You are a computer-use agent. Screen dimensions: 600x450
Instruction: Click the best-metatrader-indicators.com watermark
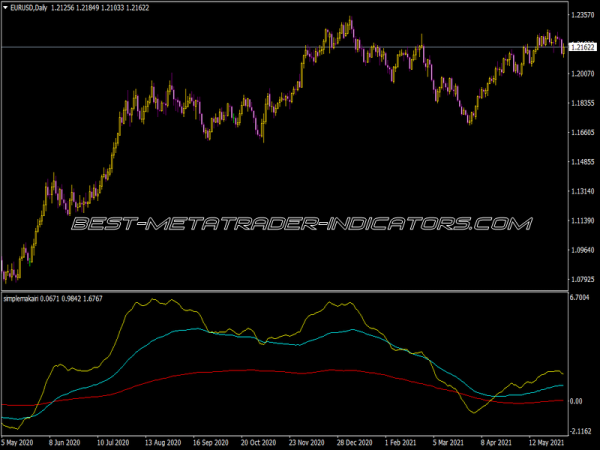[x=300, y=223]
